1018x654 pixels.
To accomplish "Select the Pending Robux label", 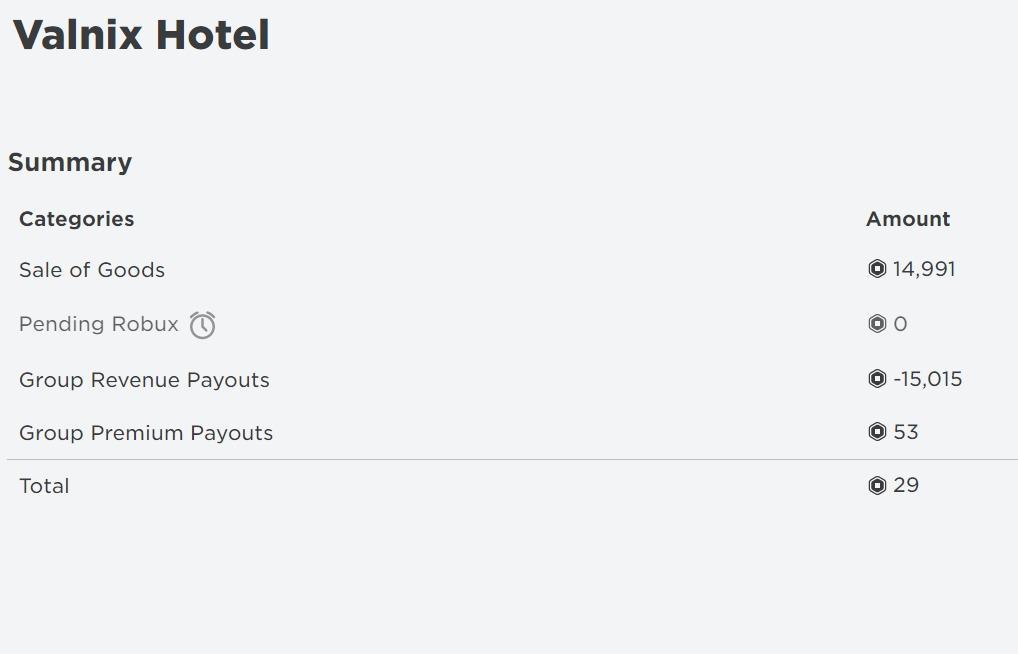I will click(x=99, y=323).
